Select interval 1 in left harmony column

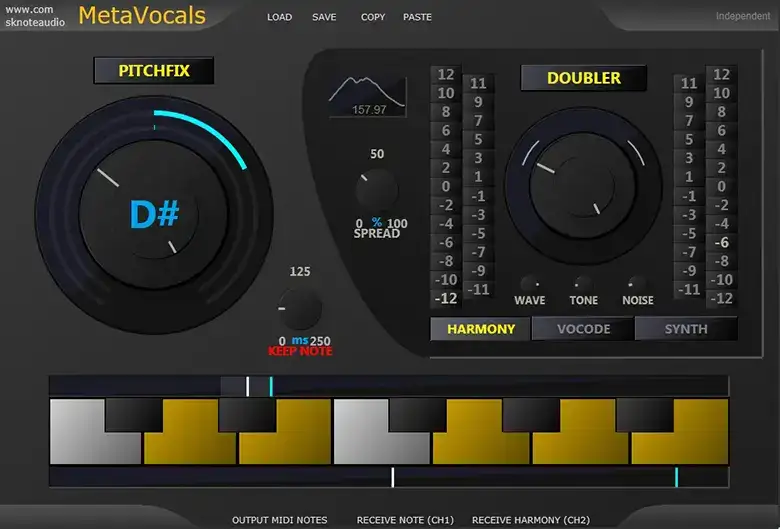pyautogui.click(x=478, y=177)
